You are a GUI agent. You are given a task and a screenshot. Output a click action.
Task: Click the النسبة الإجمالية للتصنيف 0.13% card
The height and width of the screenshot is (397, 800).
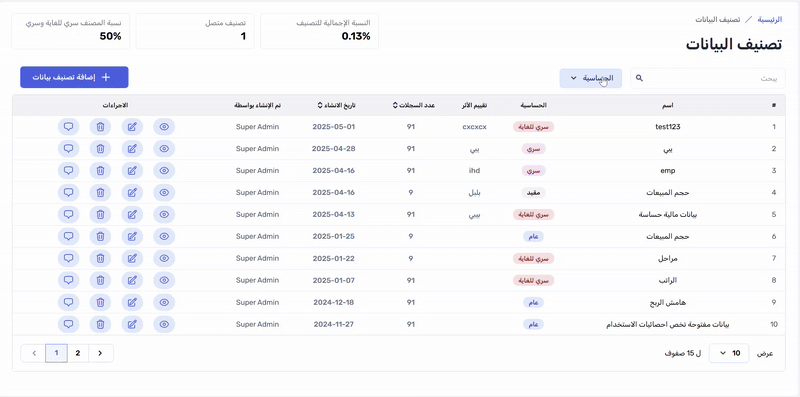[x=319, y=31]
